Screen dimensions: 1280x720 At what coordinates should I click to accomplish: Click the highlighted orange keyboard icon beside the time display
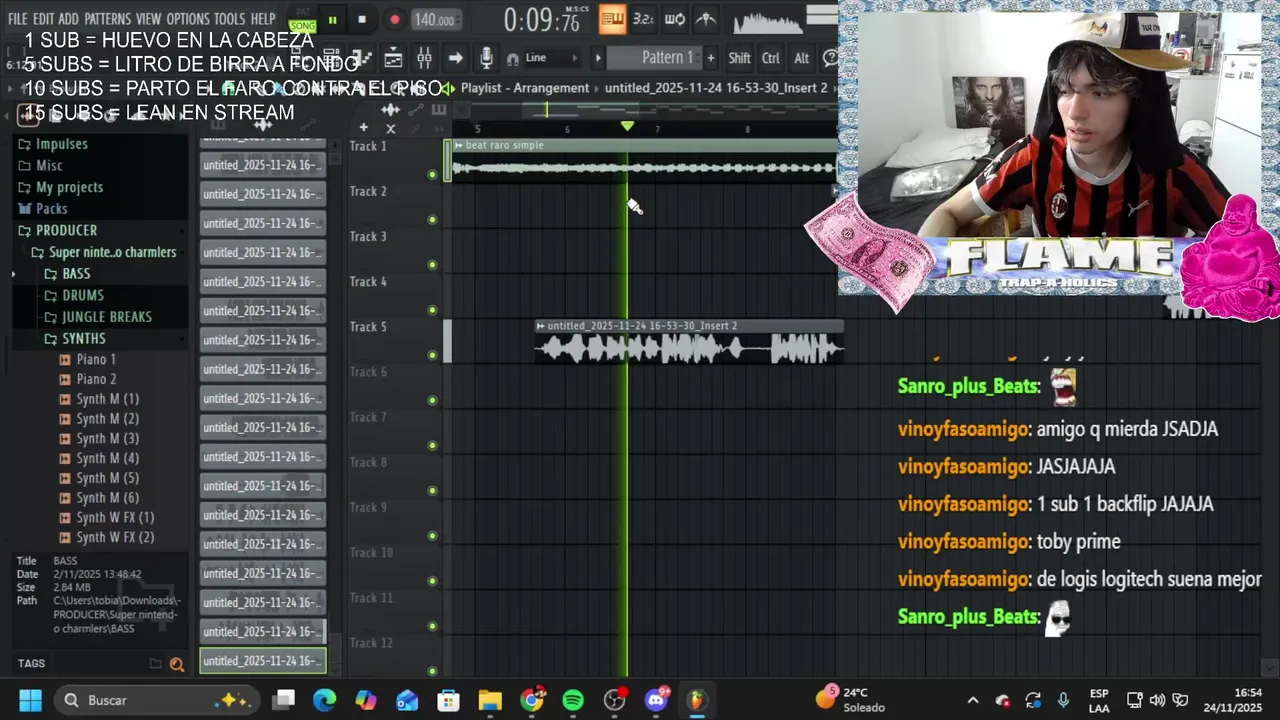[x=612, y=19]
